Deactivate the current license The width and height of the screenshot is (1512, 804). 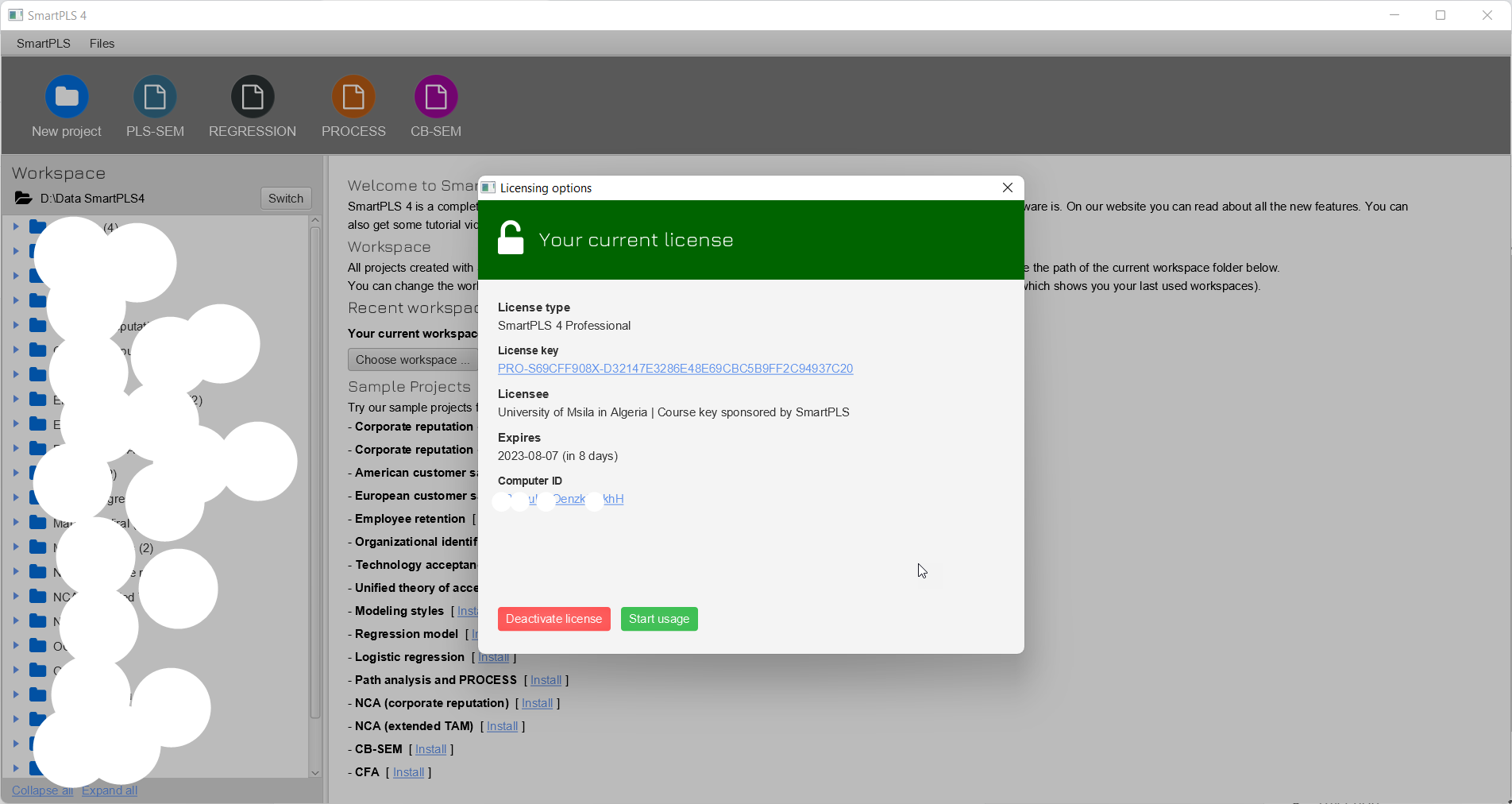(x=554, y=619)
